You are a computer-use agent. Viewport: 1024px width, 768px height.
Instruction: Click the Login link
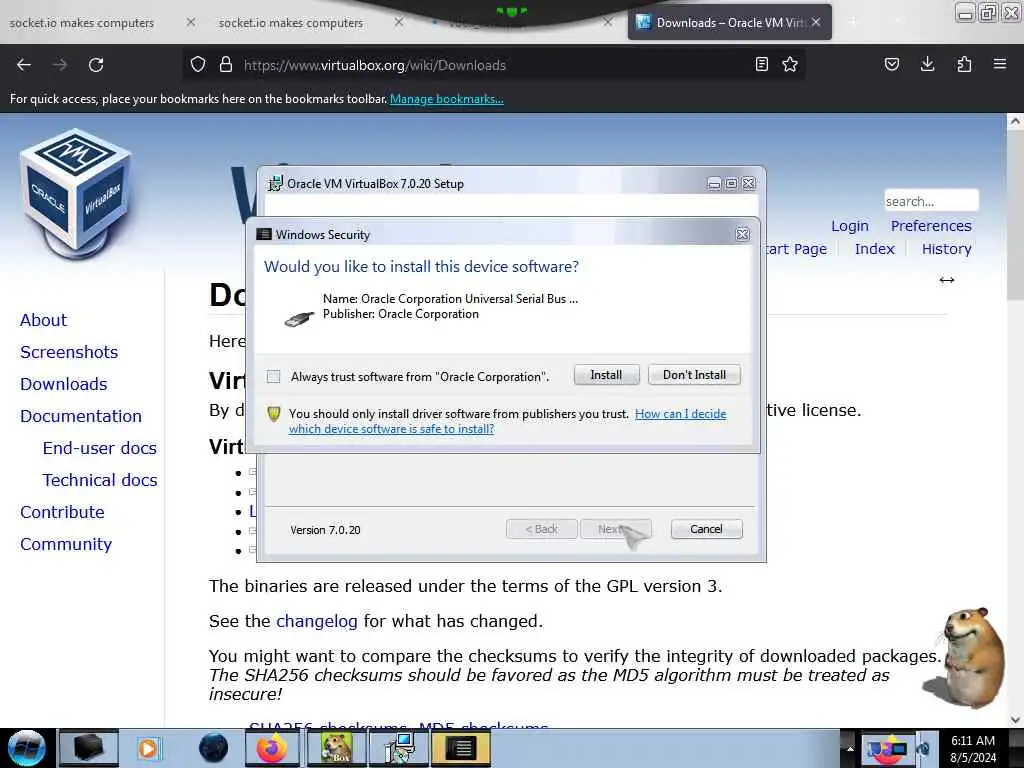coord(850,226)
